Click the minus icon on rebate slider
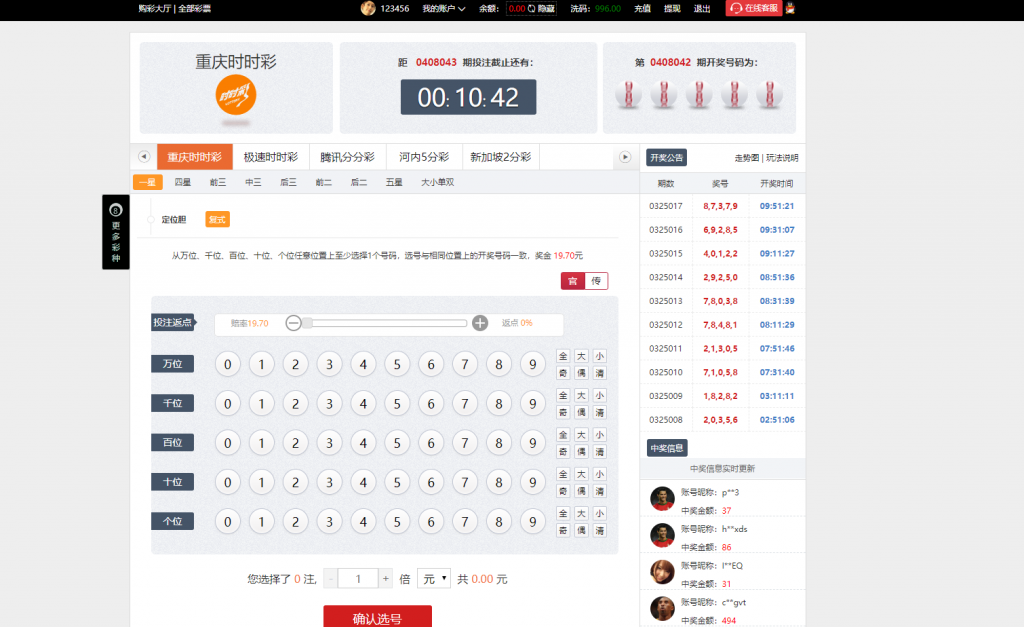The height and width of the screenshot is (627, 1024). coord(293,323)
